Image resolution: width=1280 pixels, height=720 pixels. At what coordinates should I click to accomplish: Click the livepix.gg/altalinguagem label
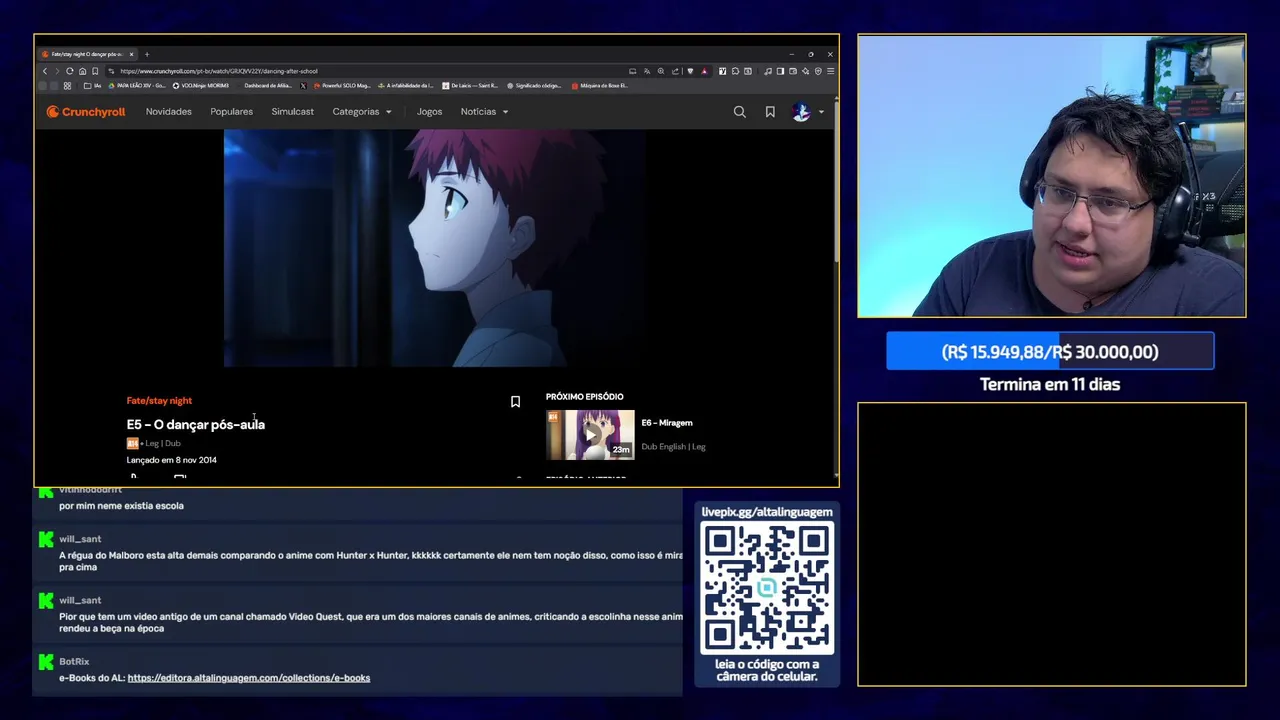click(x=767, y=512)
